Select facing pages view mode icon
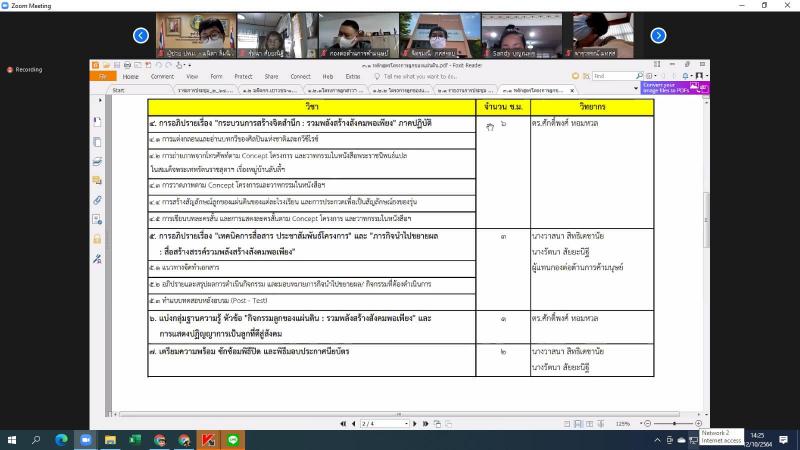 (589, 424)
